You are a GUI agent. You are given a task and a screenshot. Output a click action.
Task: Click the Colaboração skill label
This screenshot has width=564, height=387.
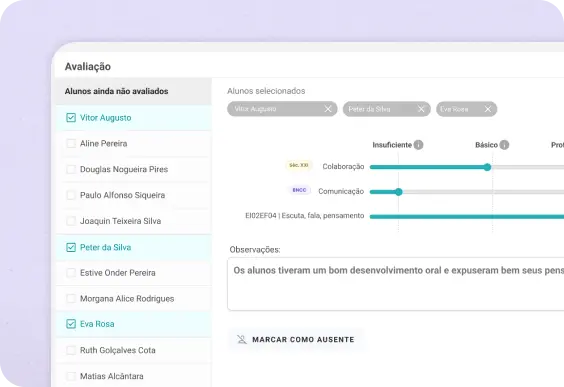coord(343,167)
